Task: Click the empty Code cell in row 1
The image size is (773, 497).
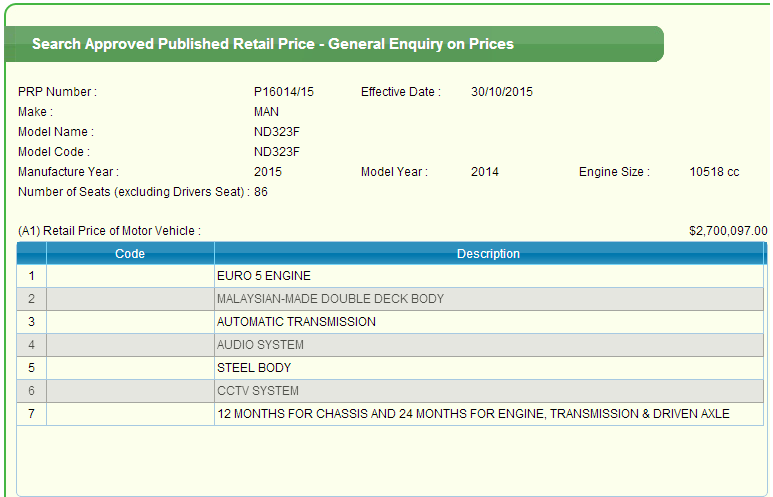Action: coord(130,276)
